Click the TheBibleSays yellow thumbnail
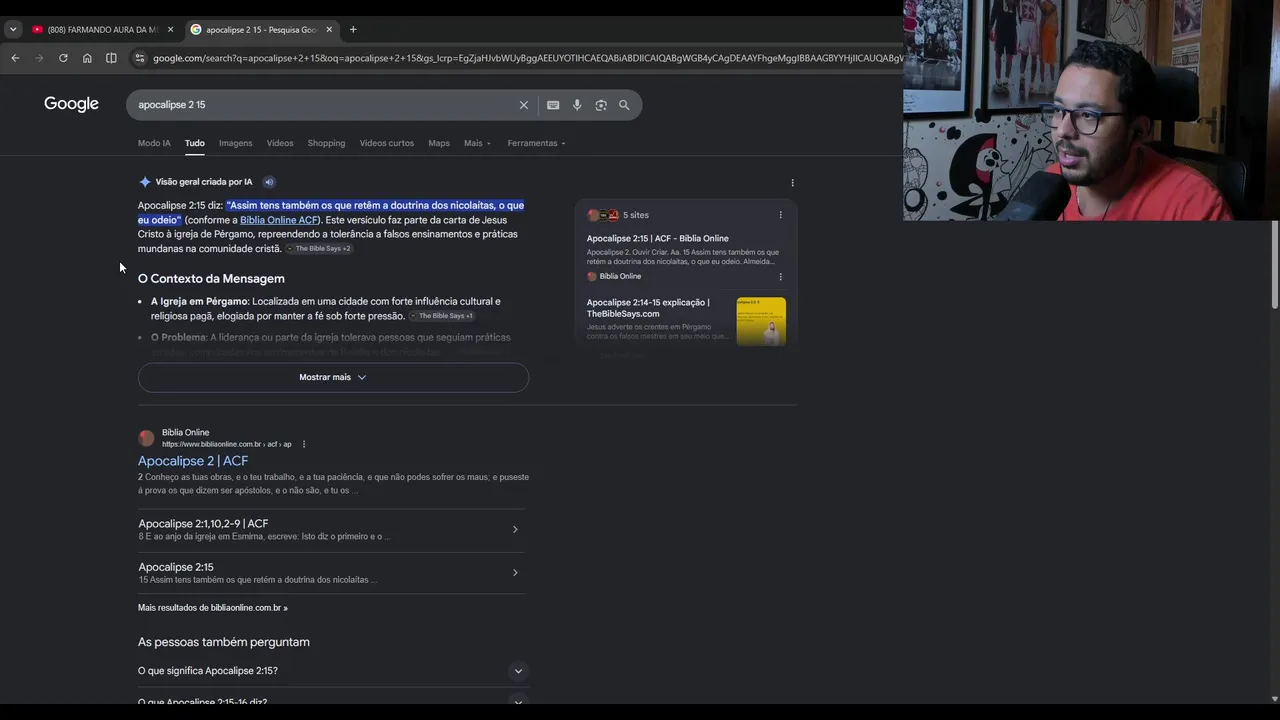 [761, 321]
